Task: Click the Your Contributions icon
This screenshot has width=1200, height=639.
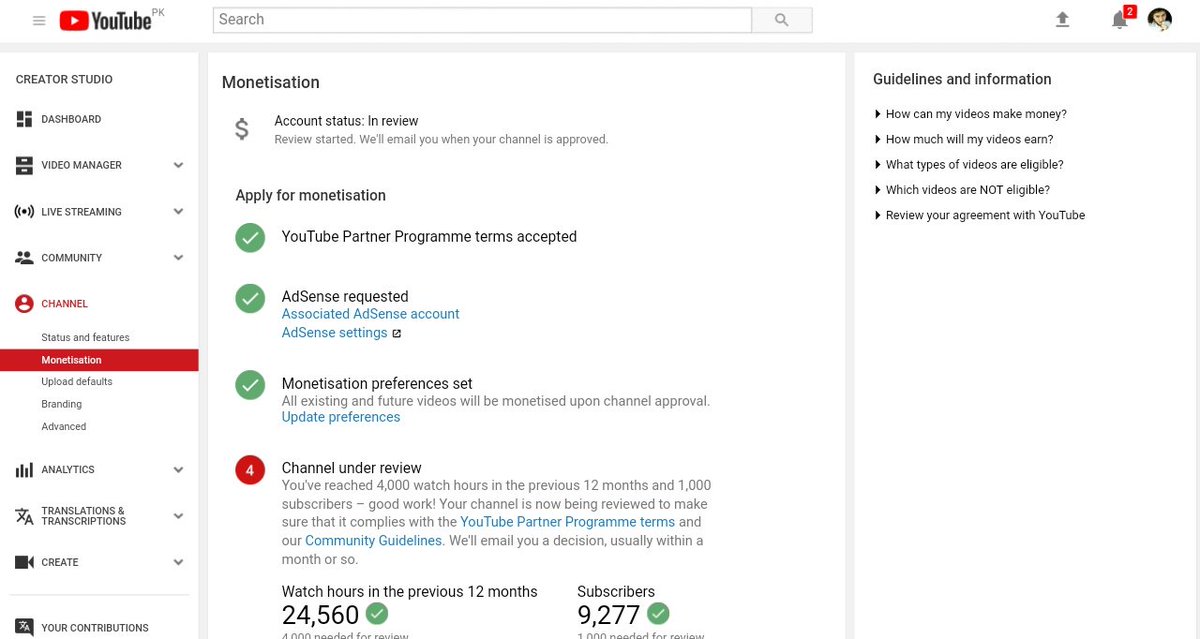Action: click(x=25, y=628)
